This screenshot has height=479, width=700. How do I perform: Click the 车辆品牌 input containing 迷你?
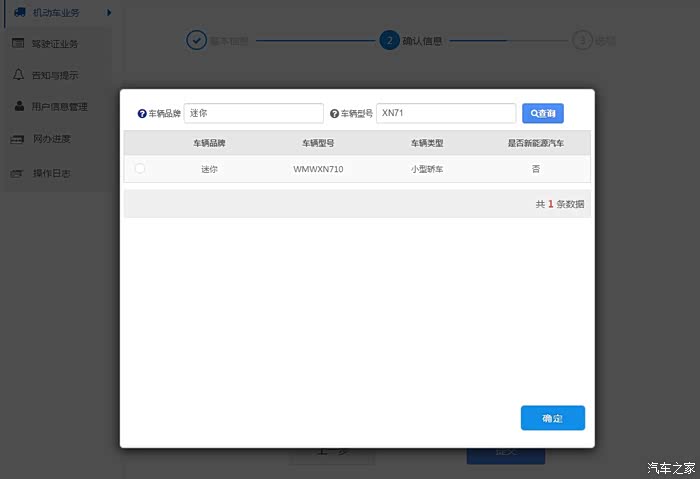pyautogui.click(x=254, y=113)
